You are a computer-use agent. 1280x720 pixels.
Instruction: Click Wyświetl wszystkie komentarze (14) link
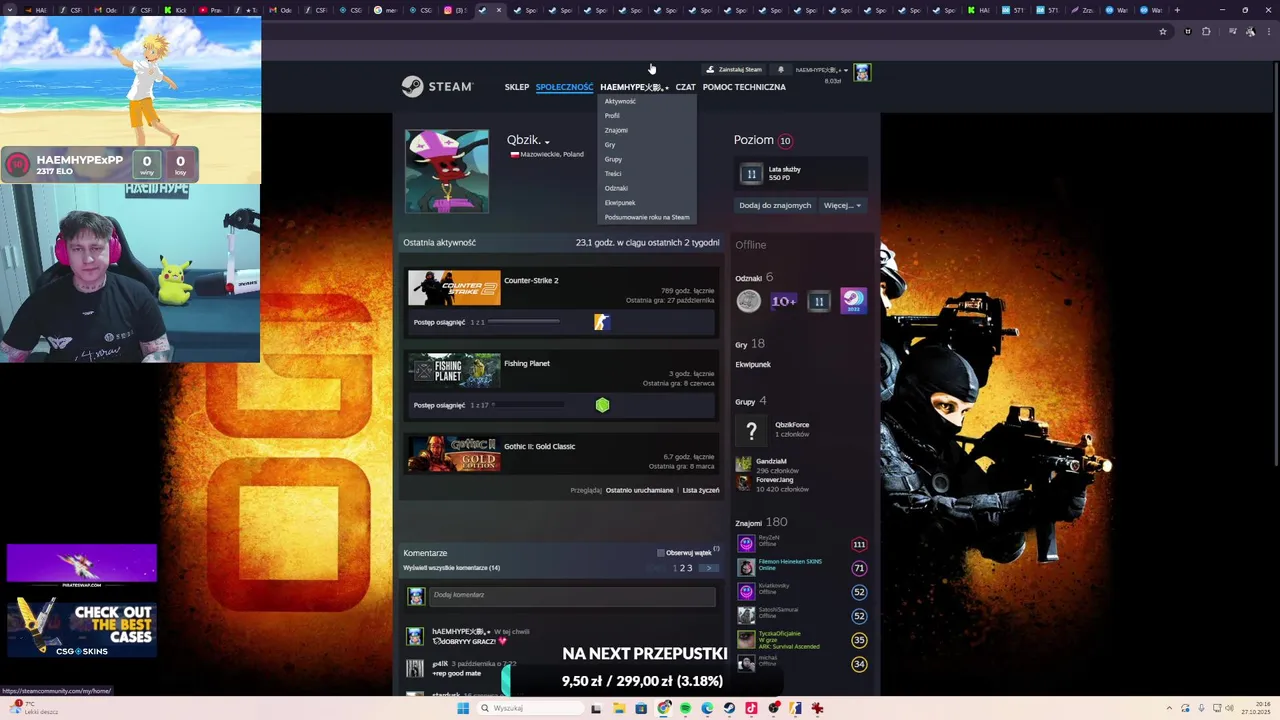[452, 568]
